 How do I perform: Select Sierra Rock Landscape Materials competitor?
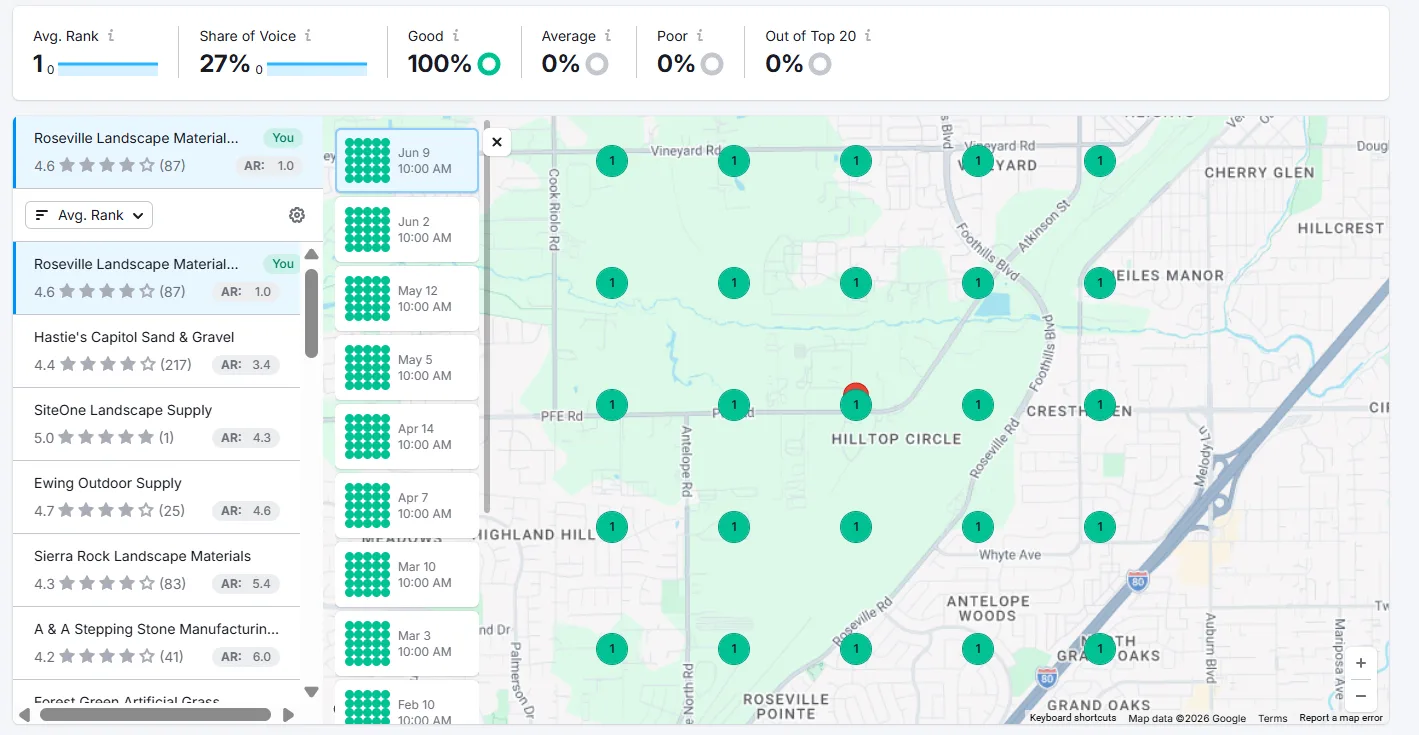[156, 570]
